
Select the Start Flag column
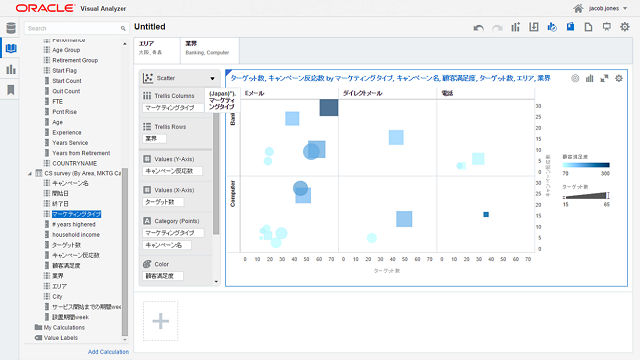pyautogui.click(x=64, y=71)
